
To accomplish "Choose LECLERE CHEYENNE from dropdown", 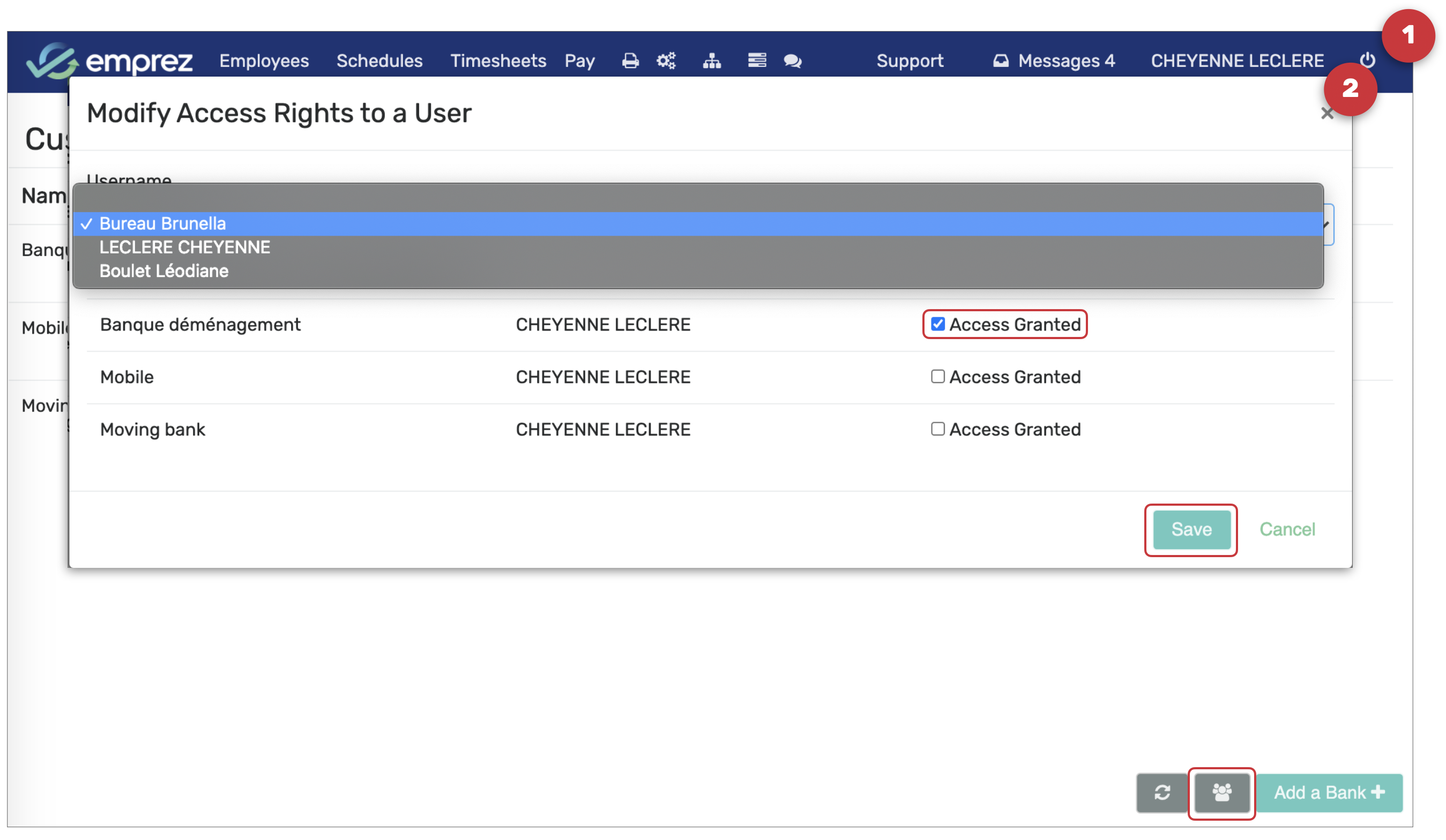I will point(185,247).
